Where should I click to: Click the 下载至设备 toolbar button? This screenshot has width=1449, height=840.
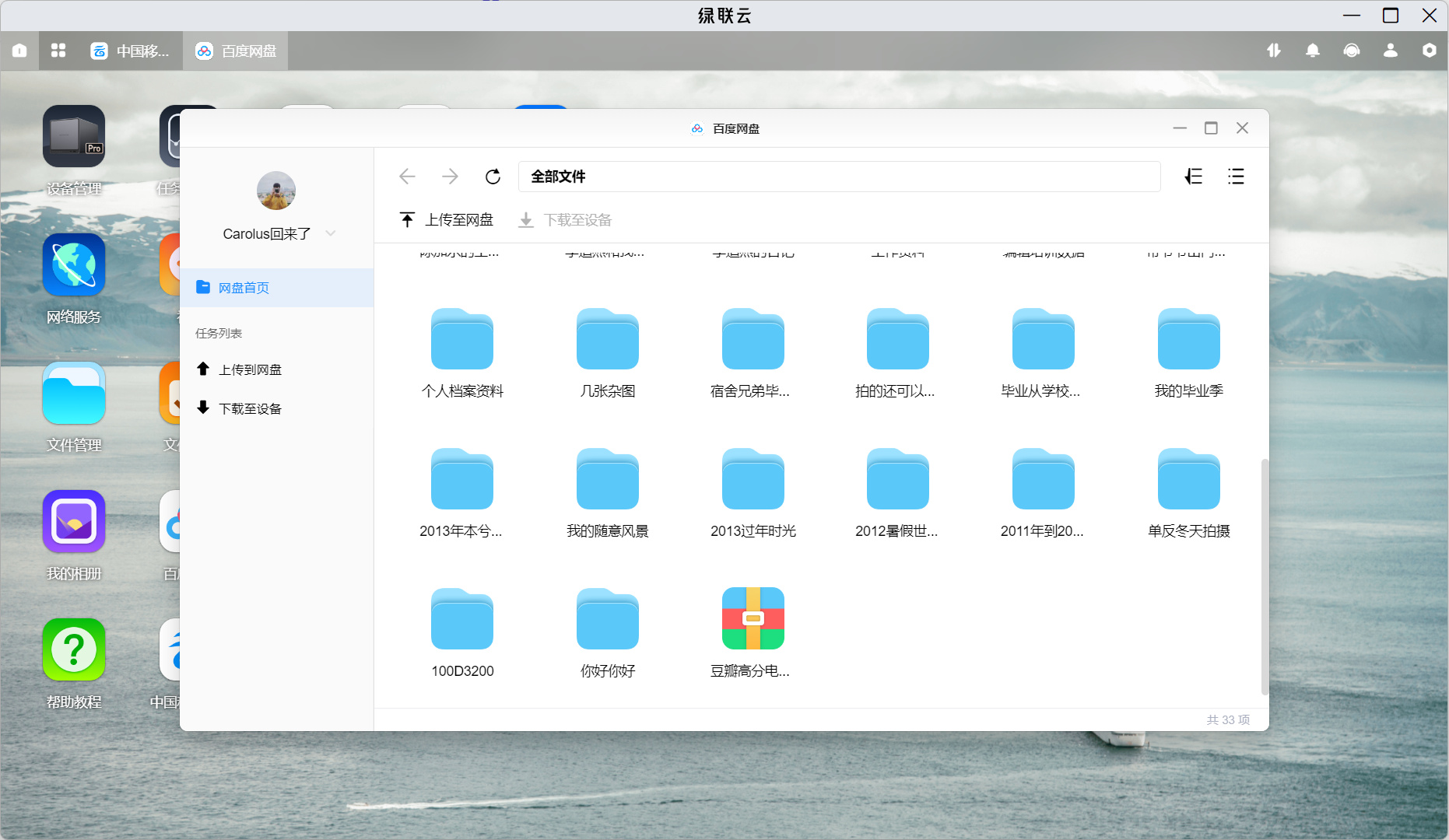pyautogui.click(x=565, y=220)
